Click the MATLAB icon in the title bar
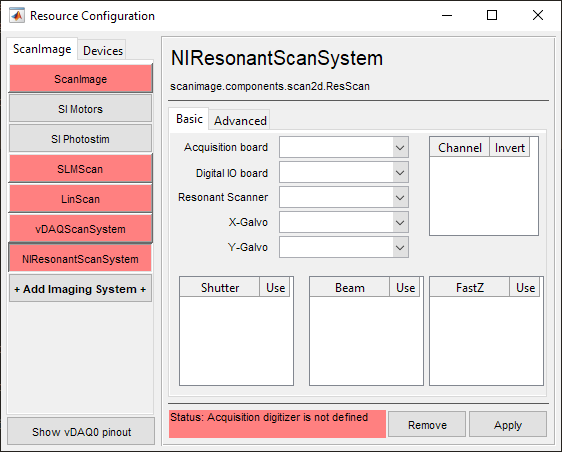This screenshot has height=452, width=562. pyautogui.click(x=17, y=15)
